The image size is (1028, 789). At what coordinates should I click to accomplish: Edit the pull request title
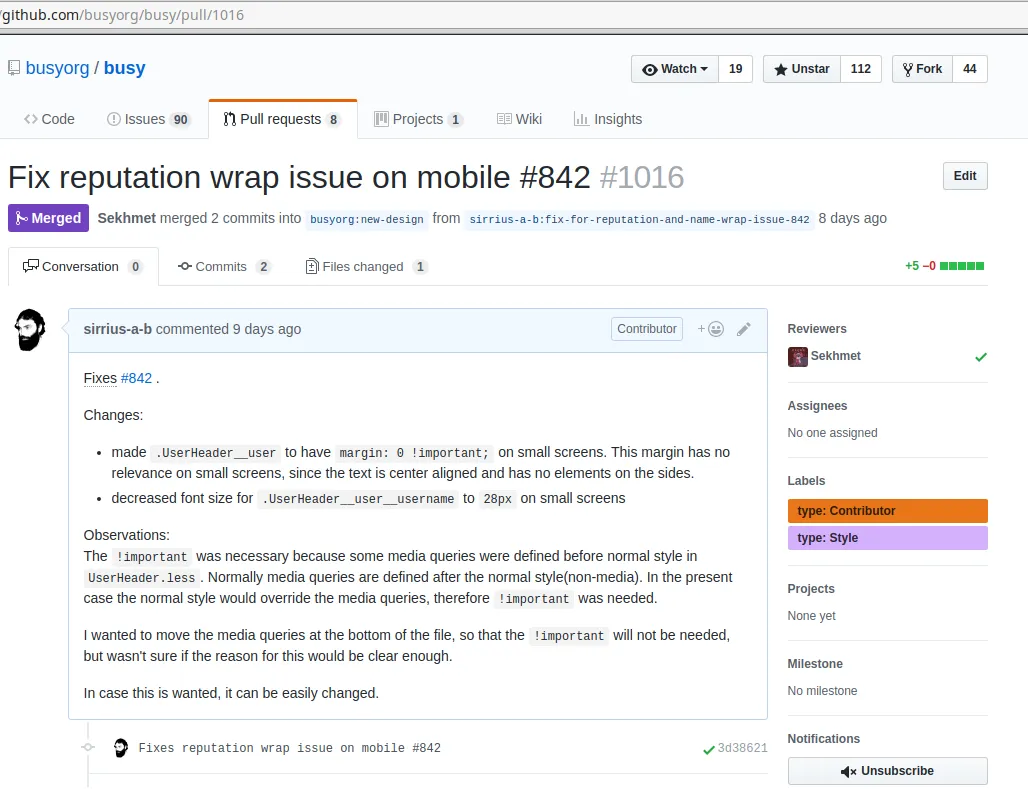click(965, 176)
